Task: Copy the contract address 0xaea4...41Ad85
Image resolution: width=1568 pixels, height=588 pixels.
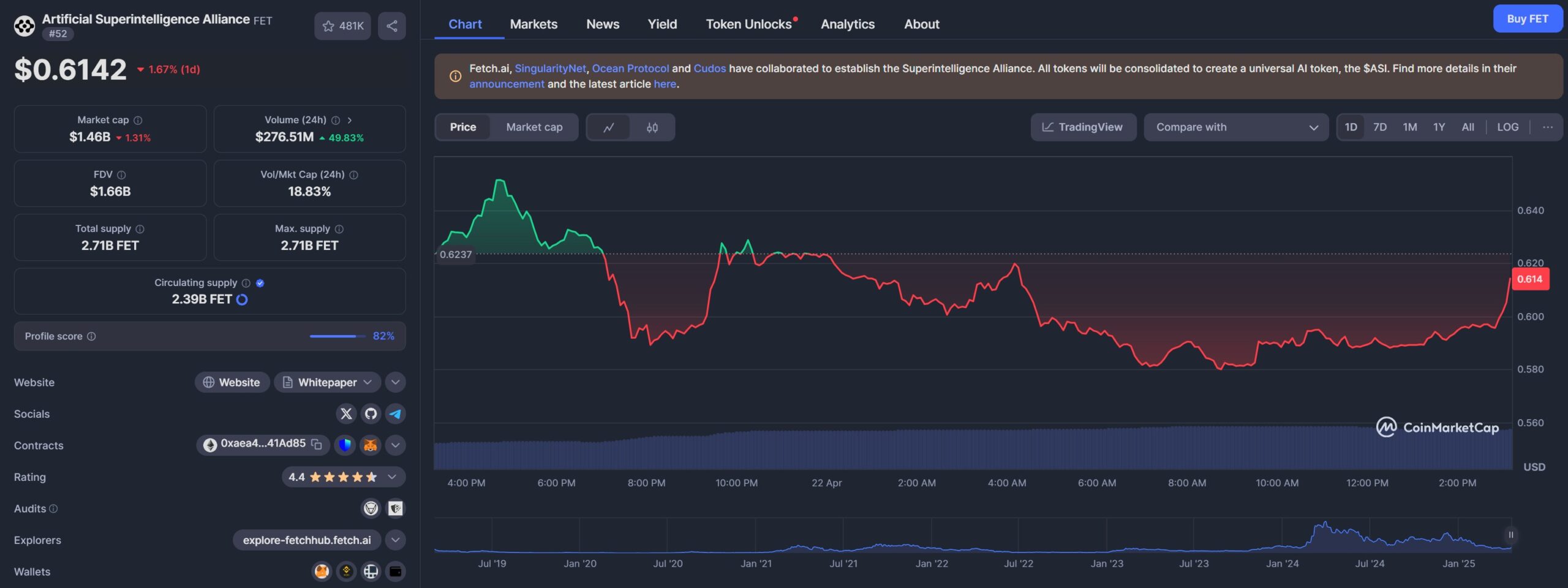Action: (317, 444)
